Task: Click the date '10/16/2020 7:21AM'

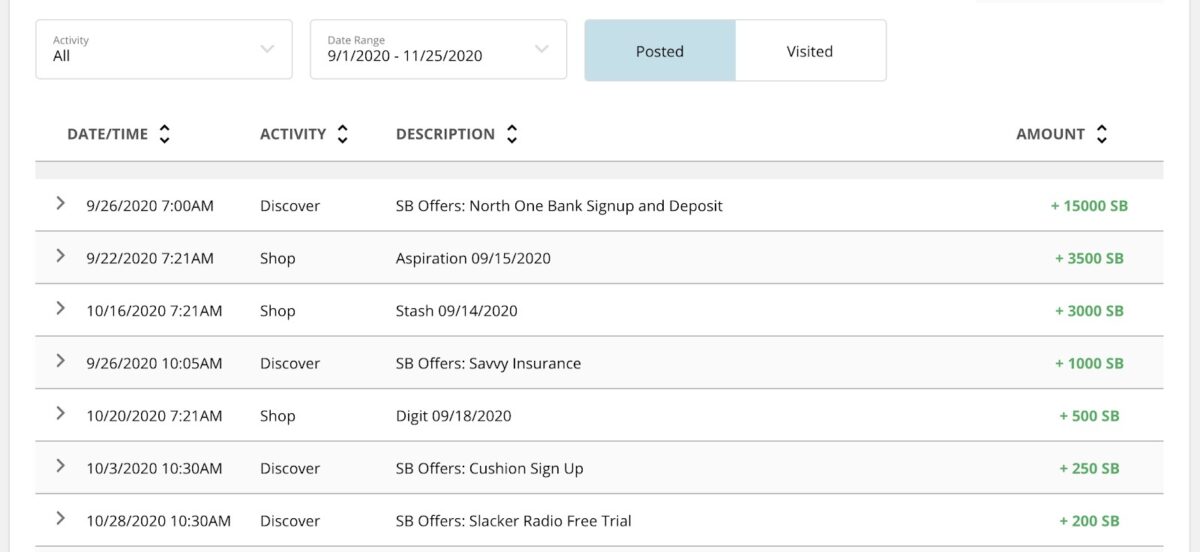Action: point(154,311)
